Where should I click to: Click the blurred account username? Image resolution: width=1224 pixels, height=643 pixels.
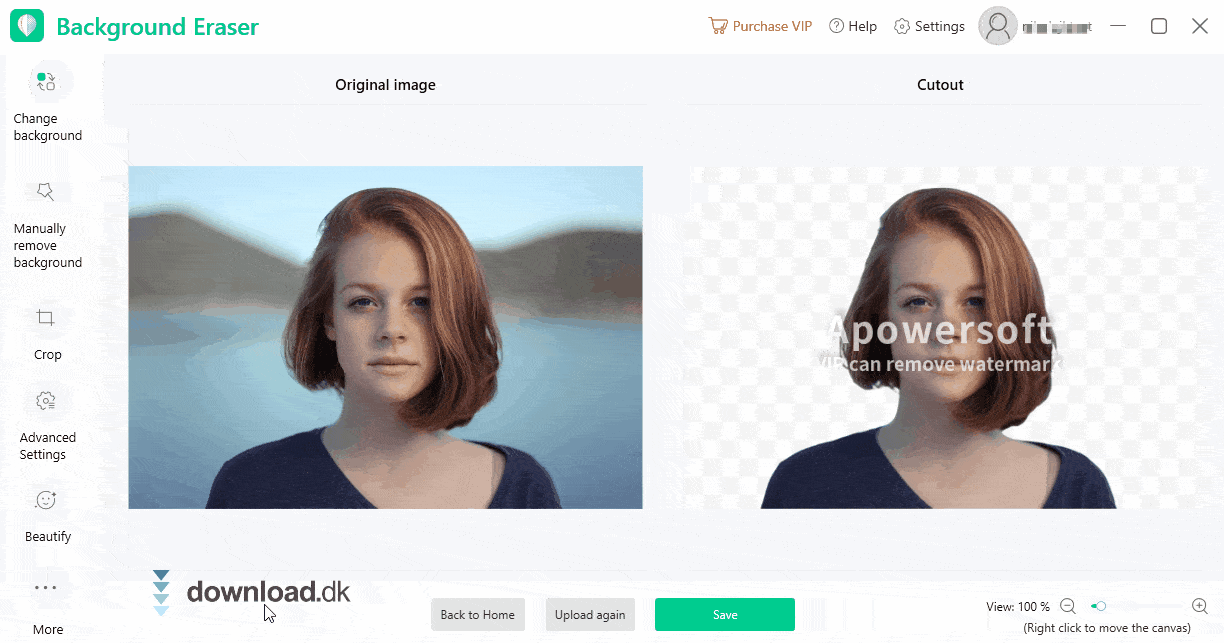pos(1056,27)
